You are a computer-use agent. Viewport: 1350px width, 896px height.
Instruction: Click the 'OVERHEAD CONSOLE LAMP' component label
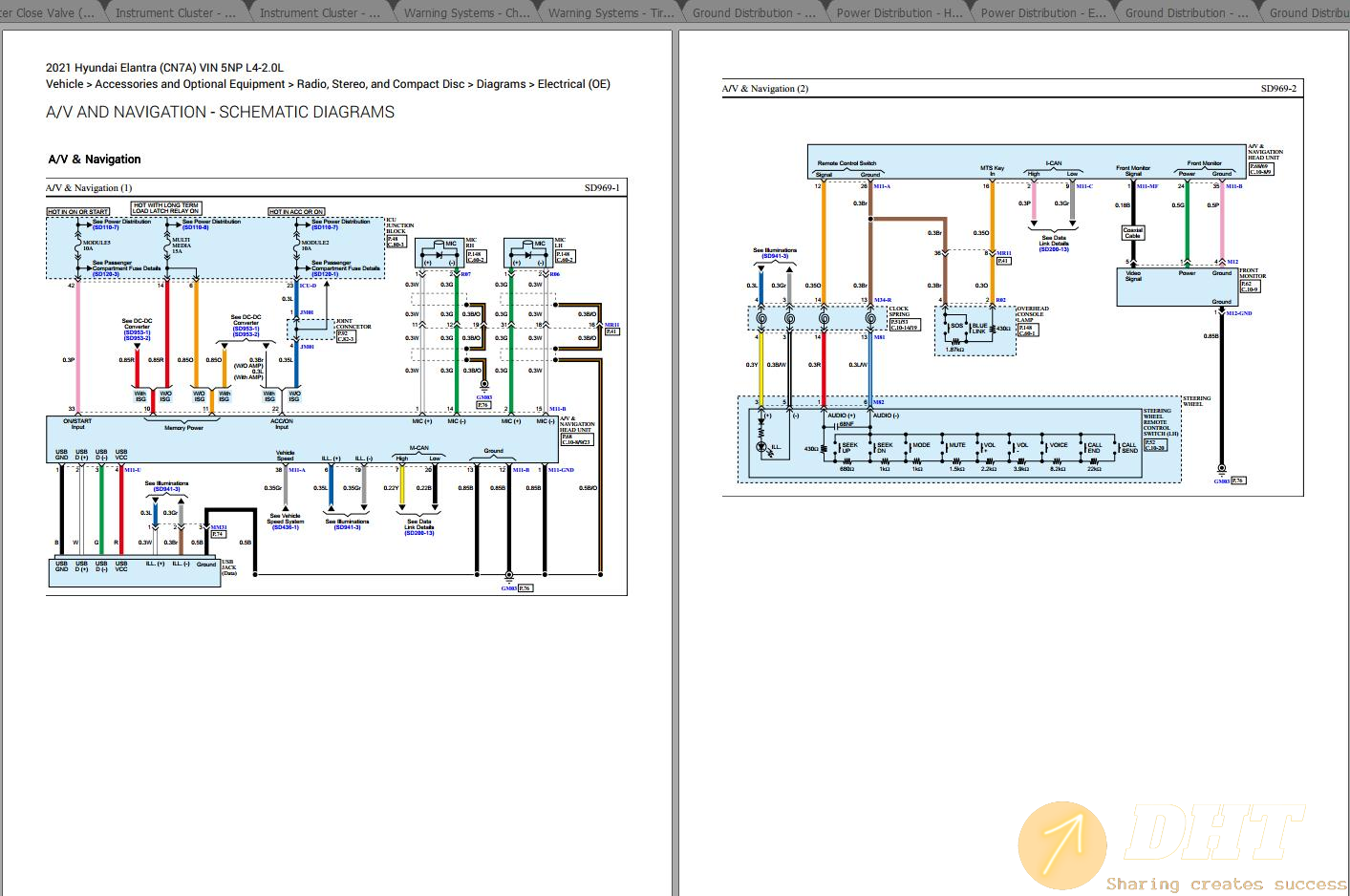1032,314
